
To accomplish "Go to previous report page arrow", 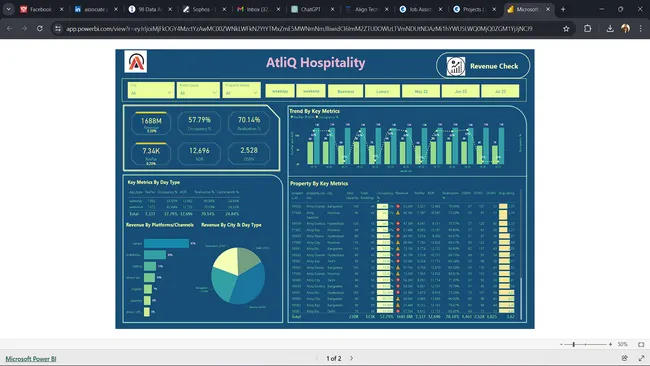I will coord(317,358).
